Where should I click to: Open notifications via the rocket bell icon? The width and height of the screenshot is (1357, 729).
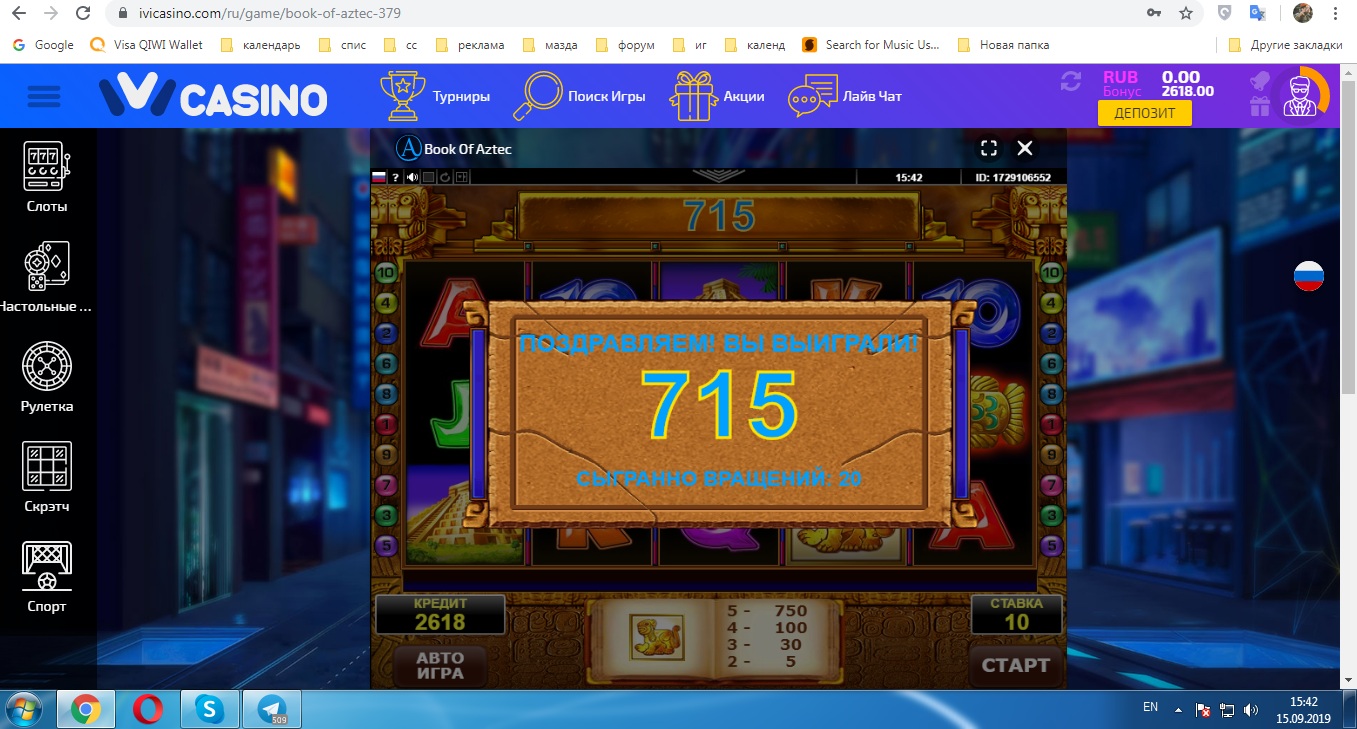[1259, 81]
